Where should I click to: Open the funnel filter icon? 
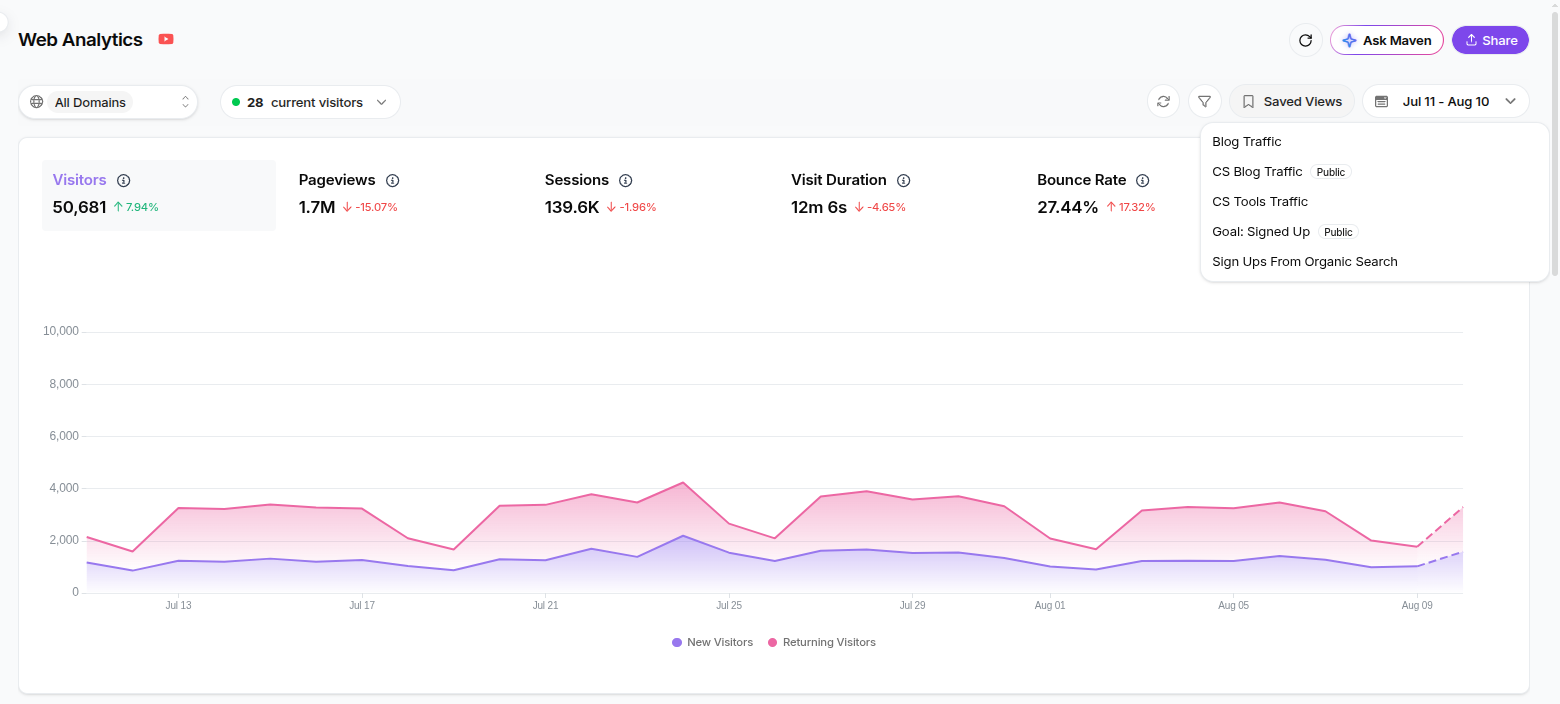click(x=1205, y=101)
